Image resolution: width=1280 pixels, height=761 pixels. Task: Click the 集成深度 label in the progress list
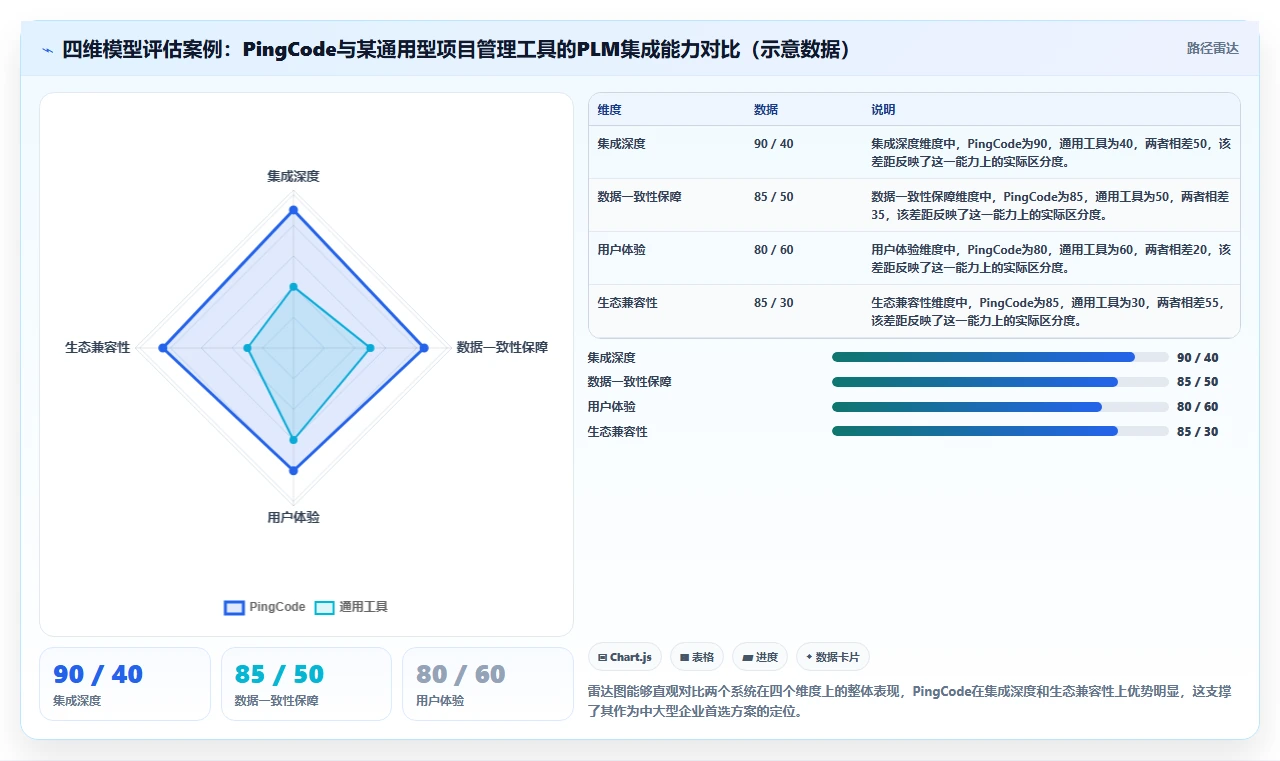click(611, 358)
